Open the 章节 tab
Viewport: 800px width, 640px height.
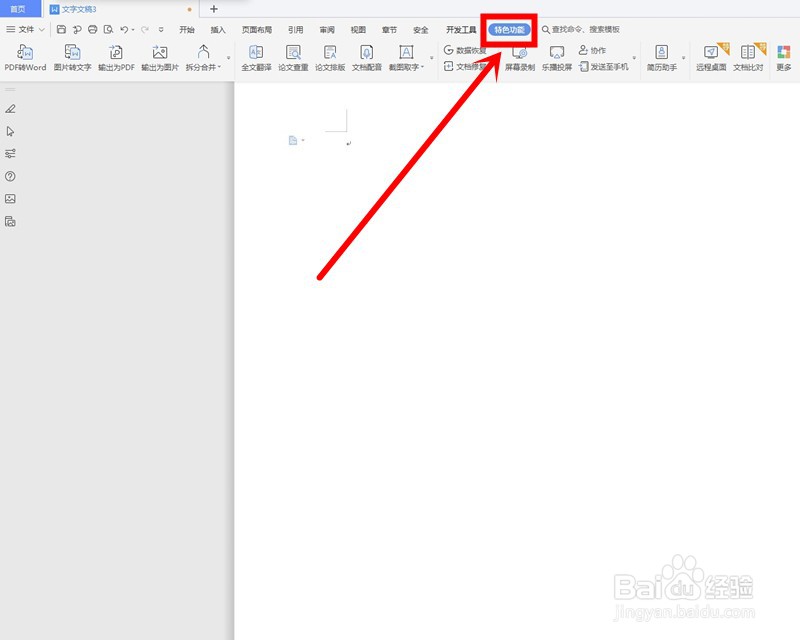click(x=389, y=30)
